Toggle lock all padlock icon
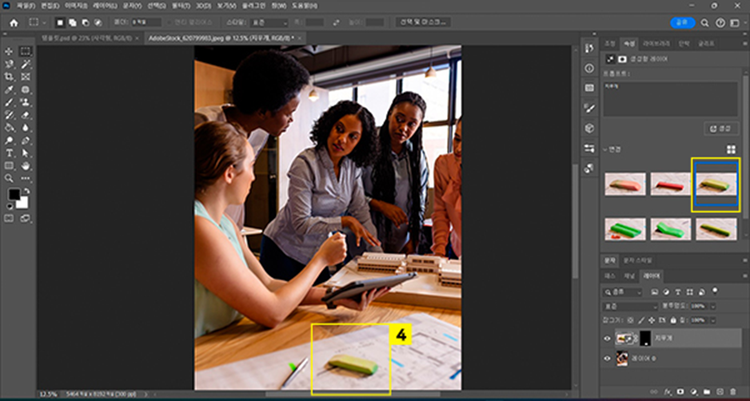750x401 pixels. 673,320
